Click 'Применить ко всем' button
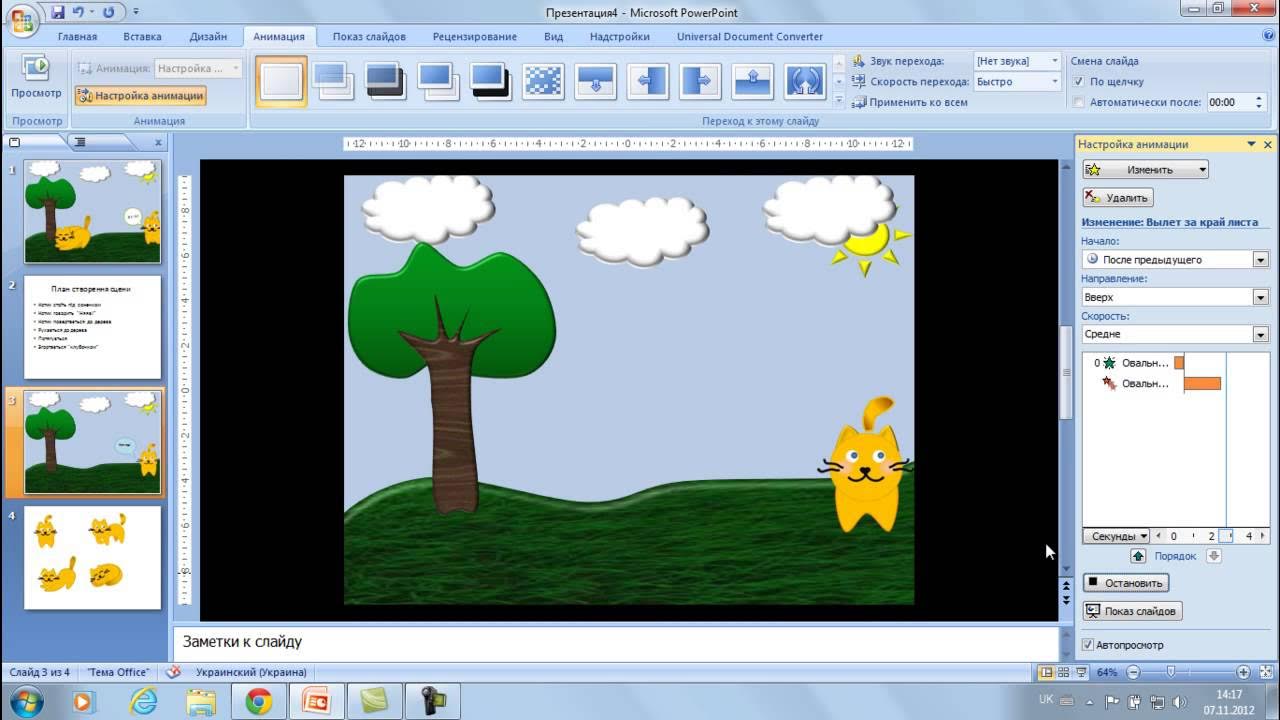 coord(909,102)
